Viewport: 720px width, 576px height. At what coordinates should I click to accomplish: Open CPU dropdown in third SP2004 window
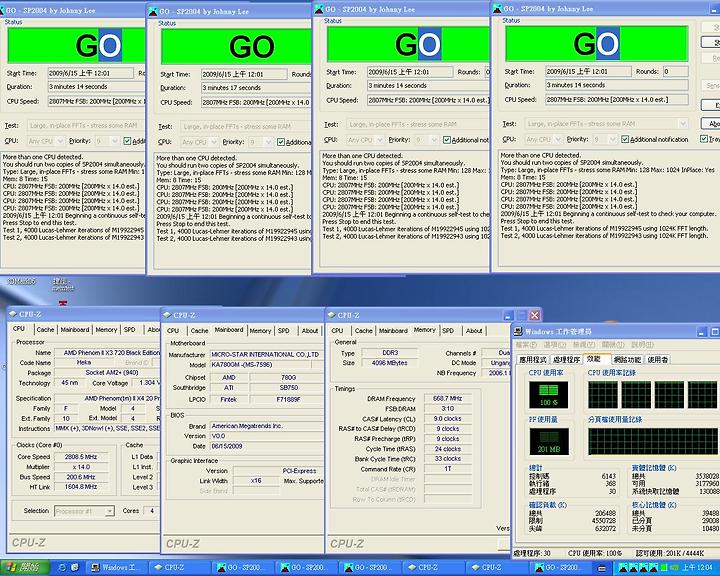click(x=380, y=140)
